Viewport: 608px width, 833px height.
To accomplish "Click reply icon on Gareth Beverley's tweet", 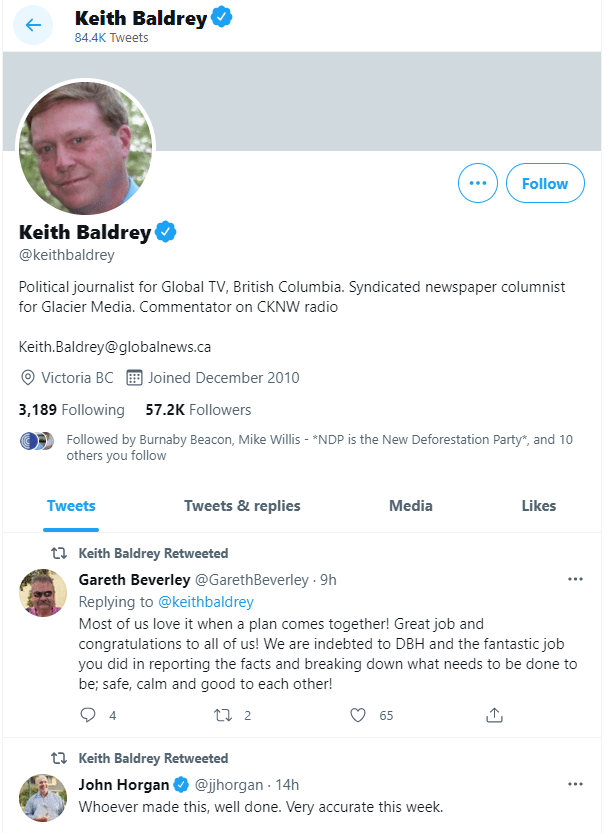I will (x=88, y=715).
